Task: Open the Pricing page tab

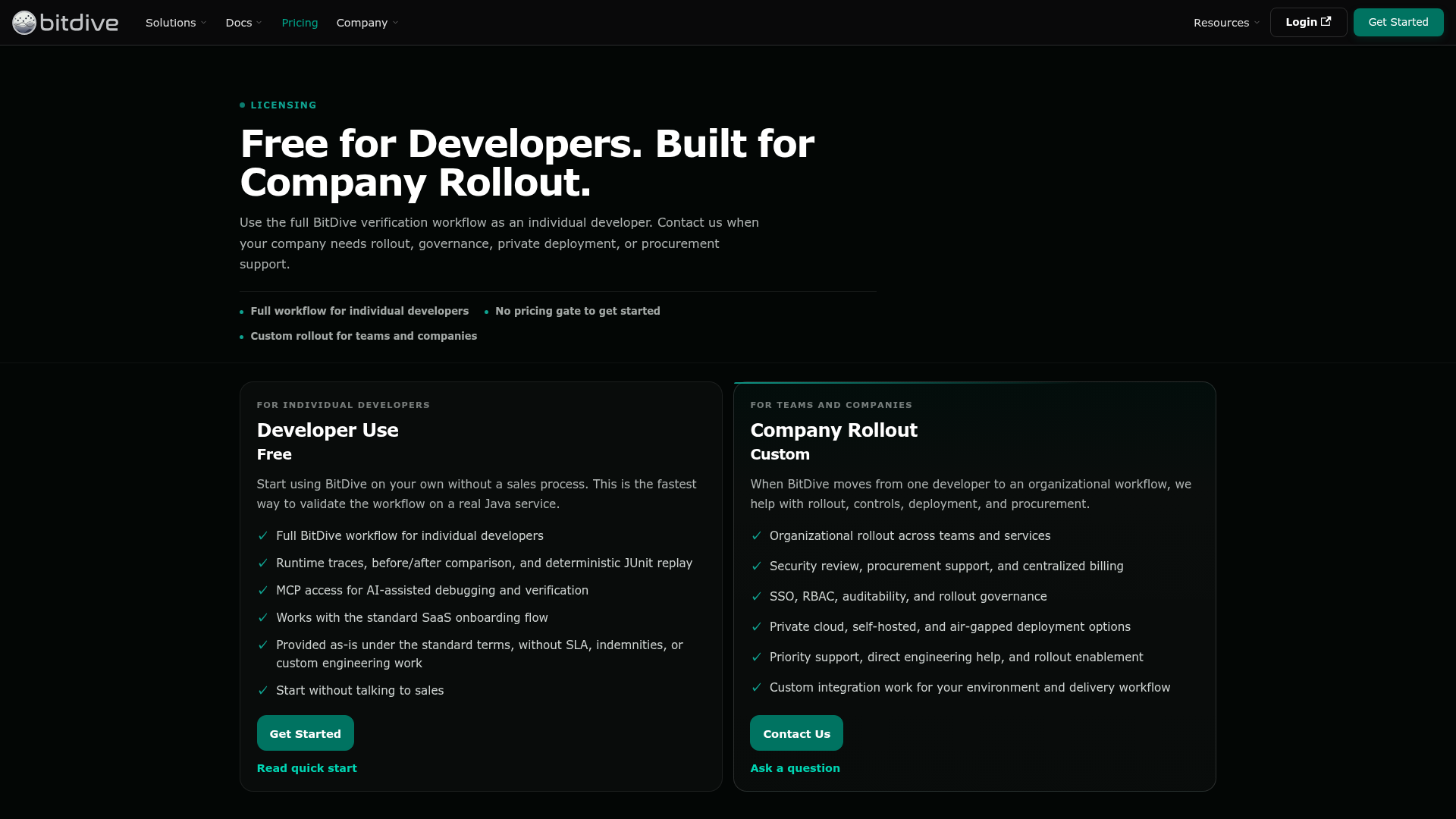Action: [300, 23]
